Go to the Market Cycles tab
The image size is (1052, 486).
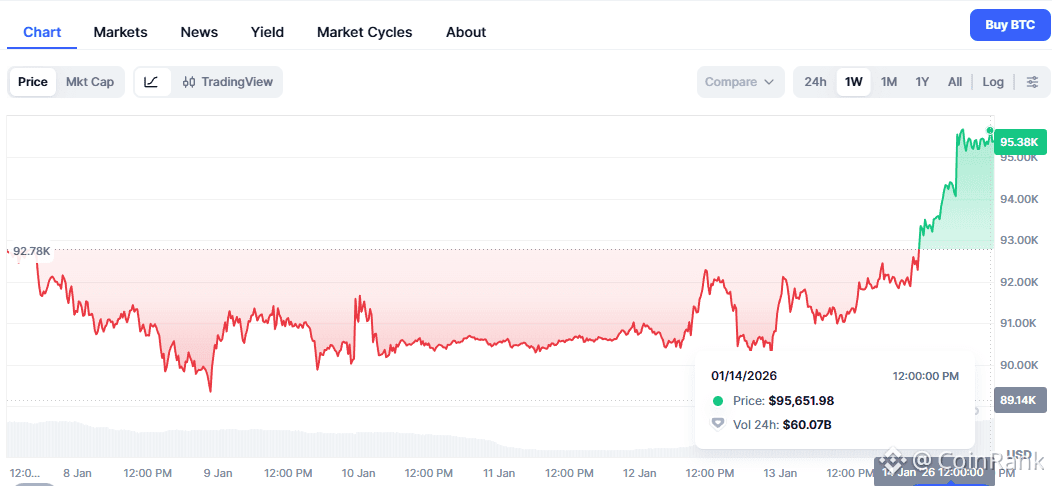point(364,32)
